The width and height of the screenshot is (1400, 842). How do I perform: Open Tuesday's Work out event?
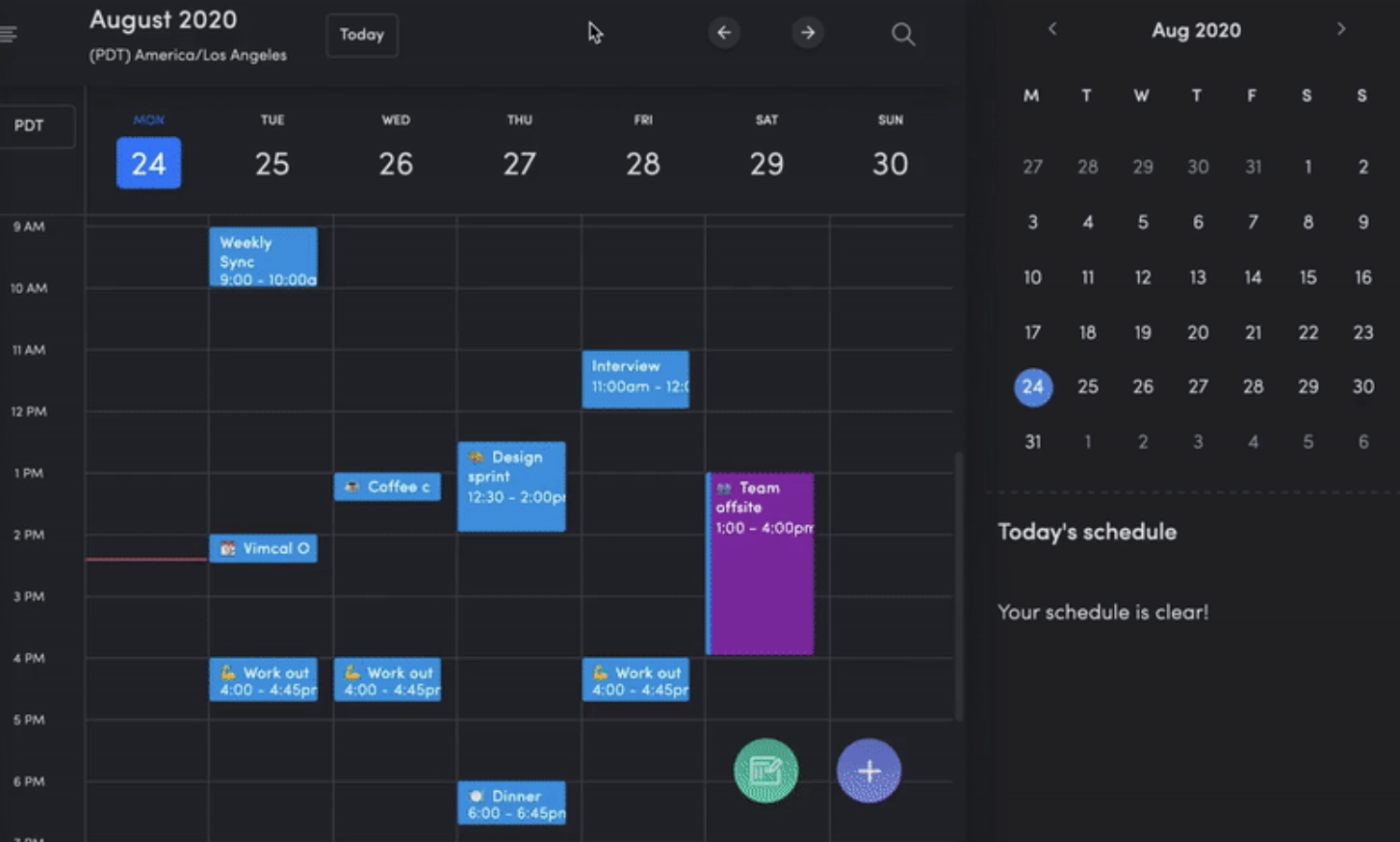coord(263,680)
